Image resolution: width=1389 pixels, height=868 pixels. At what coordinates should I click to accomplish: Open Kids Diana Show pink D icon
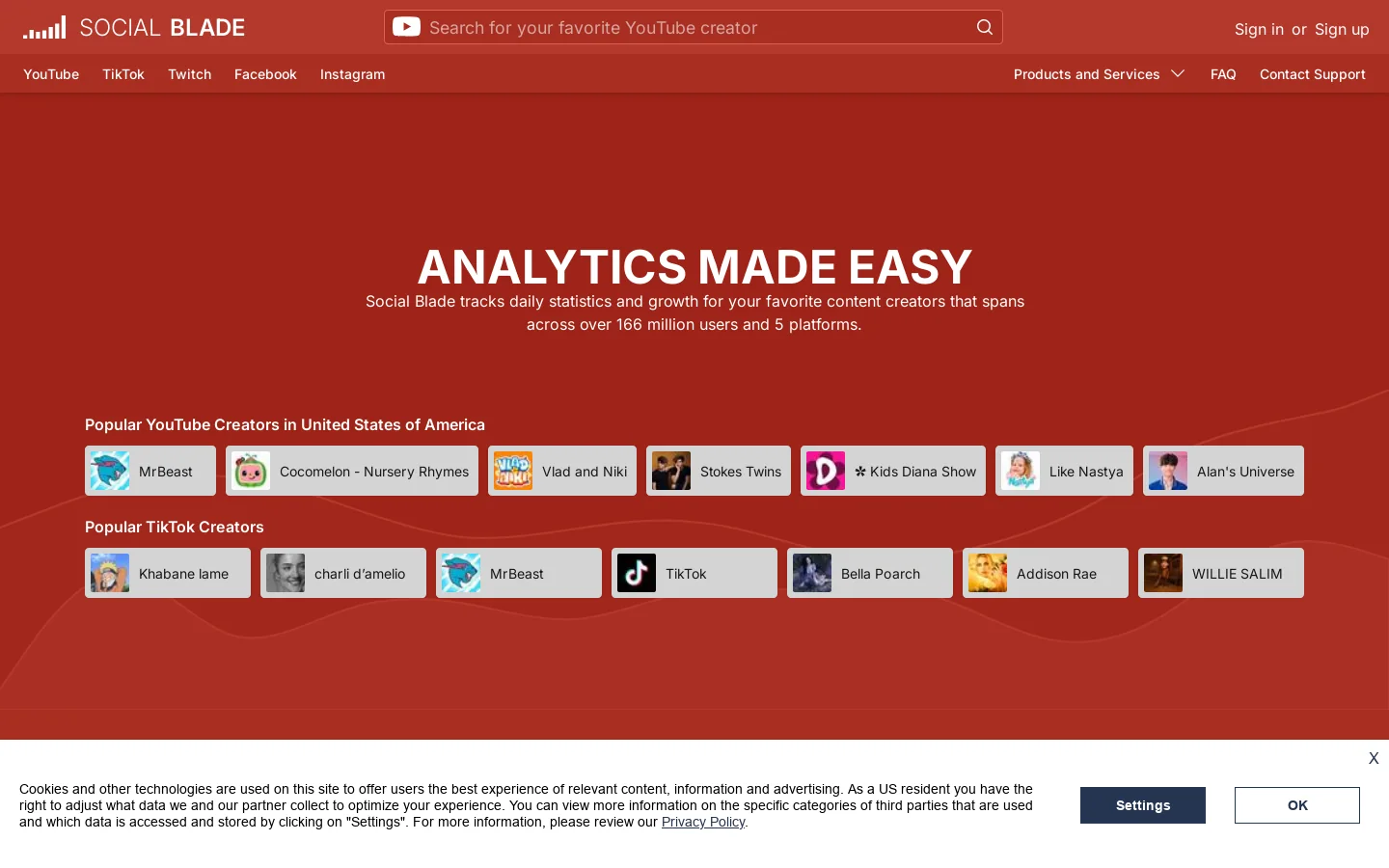(x=826, y=471)
